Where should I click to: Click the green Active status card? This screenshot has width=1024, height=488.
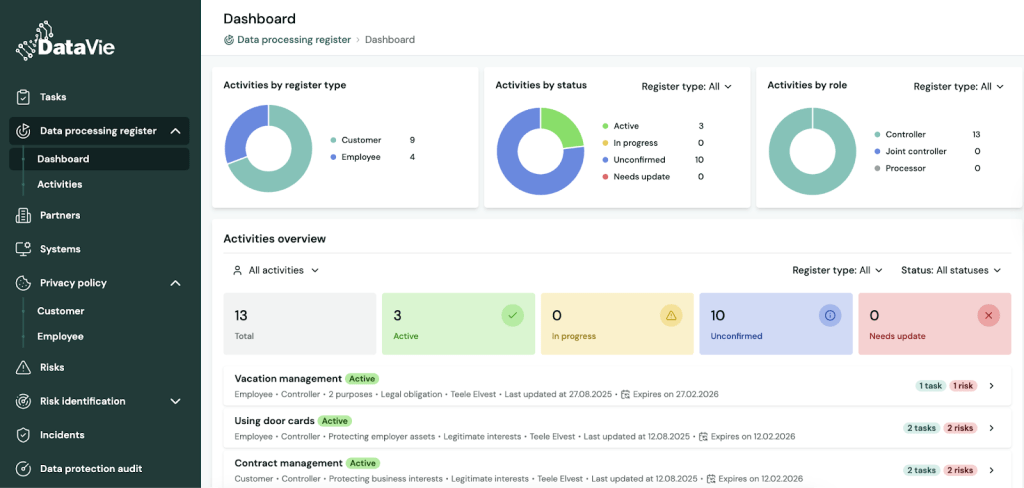pyautogui.click(x=458, y=324)
